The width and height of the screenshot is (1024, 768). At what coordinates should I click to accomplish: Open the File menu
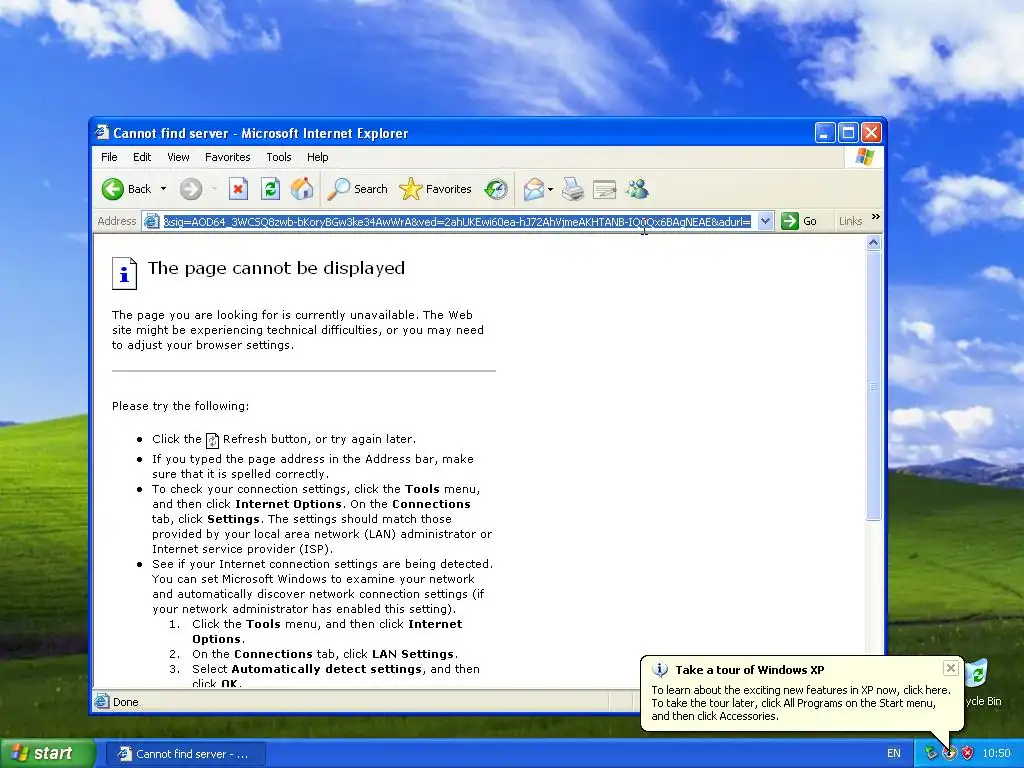109,157
